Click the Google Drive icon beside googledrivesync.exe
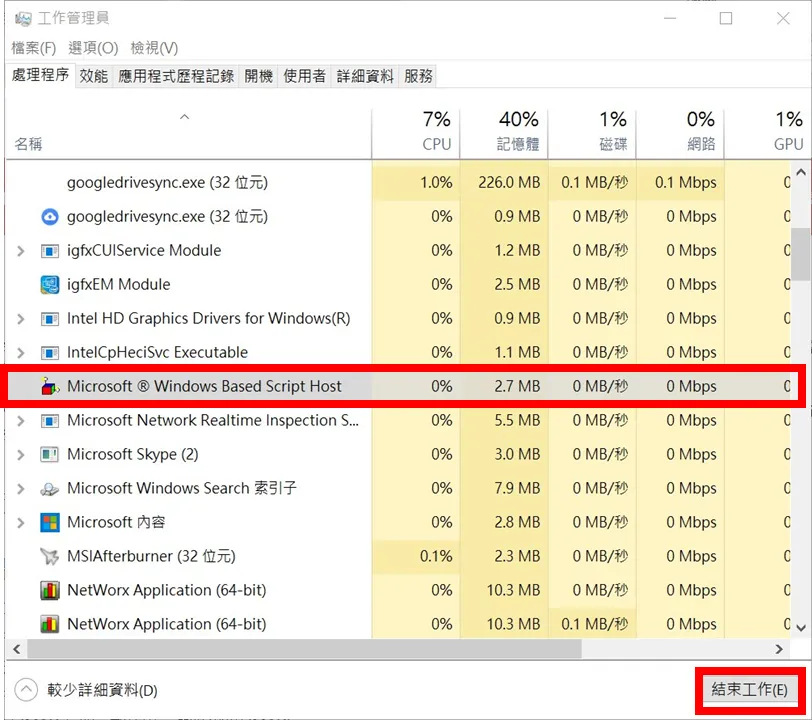 (x=50, y=217)
